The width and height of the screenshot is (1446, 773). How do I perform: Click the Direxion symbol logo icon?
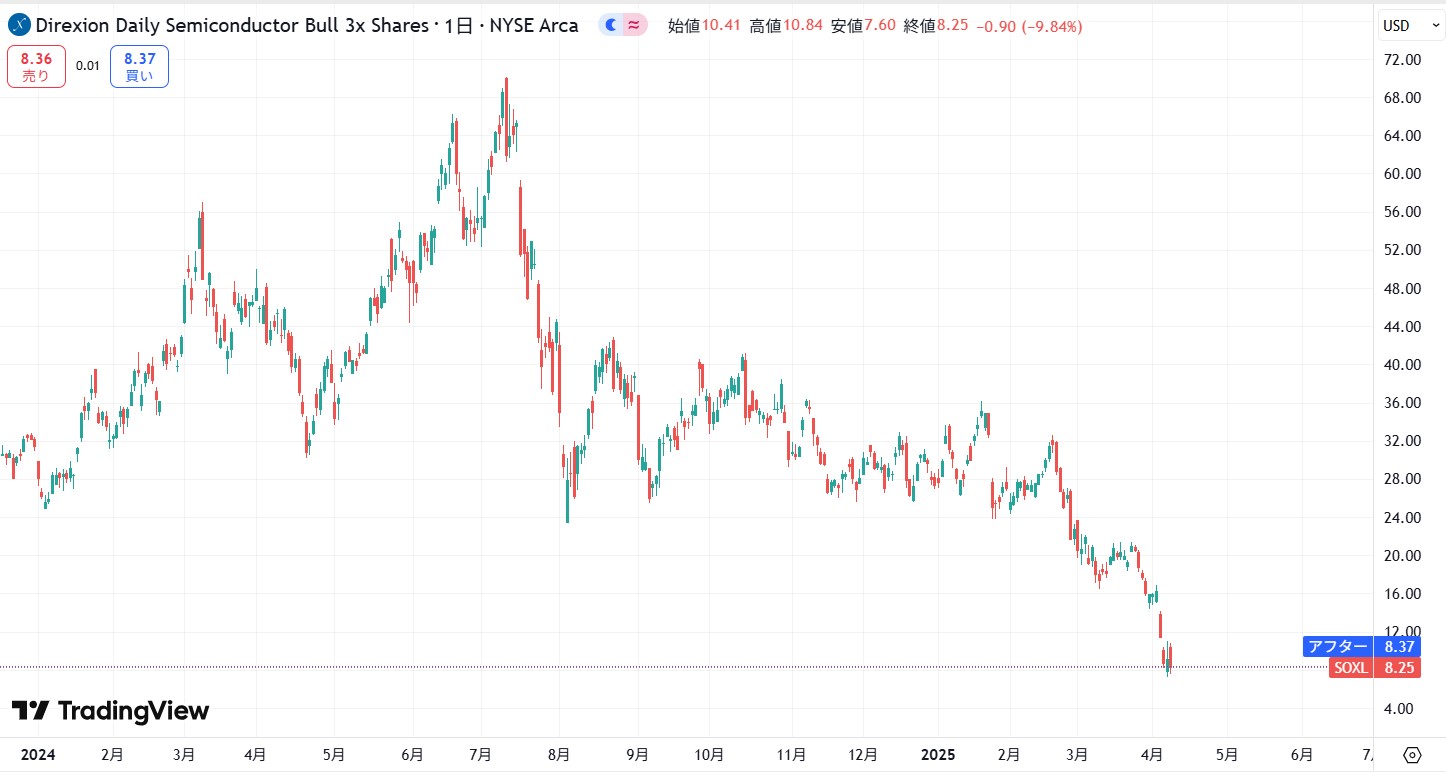pyautogui.click(x=18, y=26)
